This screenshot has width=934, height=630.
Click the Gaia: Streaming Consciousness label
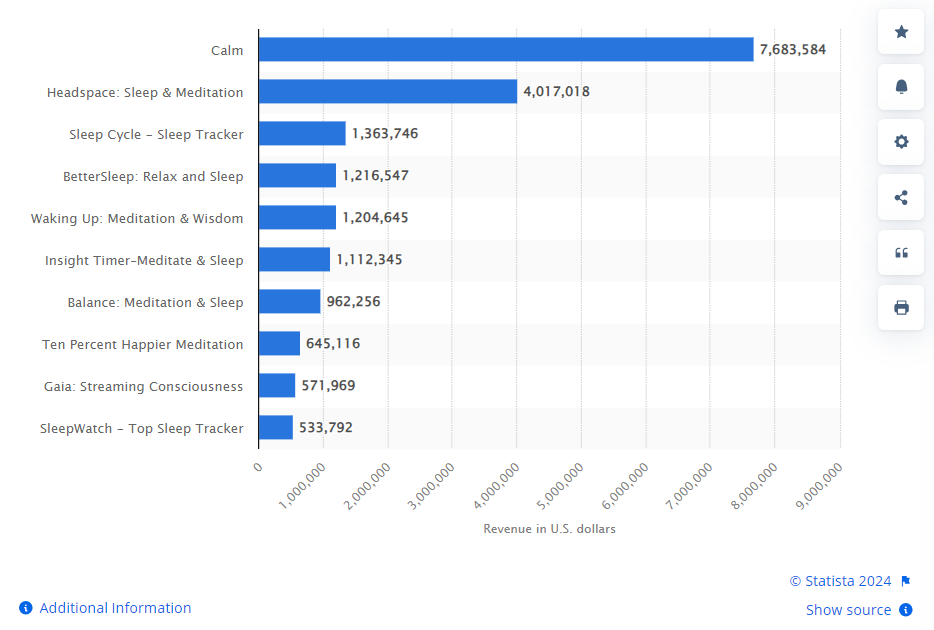143,386
